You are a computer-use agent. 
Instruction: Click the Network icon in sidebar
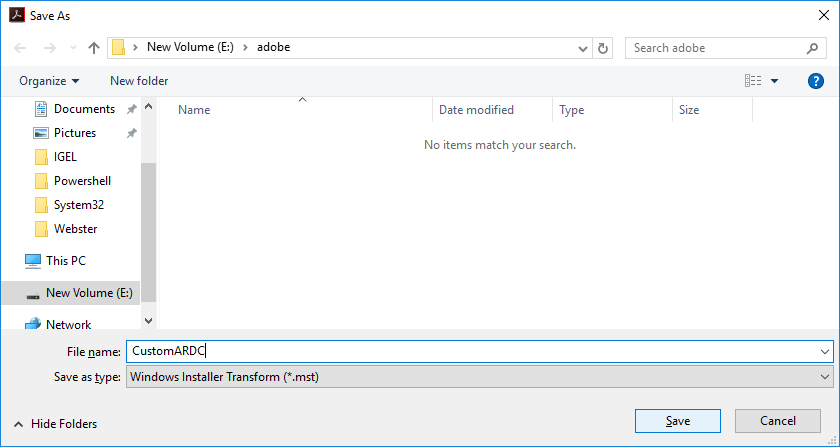click(33, 325)
